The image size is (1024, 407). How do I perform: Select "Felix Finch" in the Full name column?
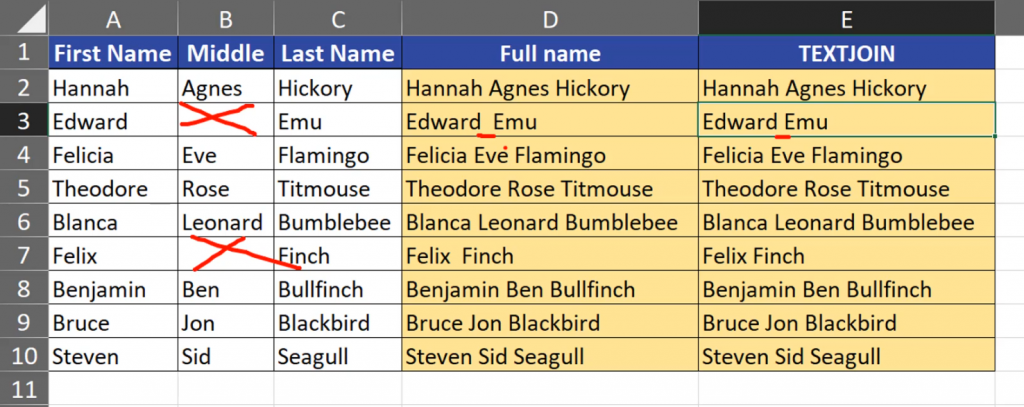click(550, 256)
